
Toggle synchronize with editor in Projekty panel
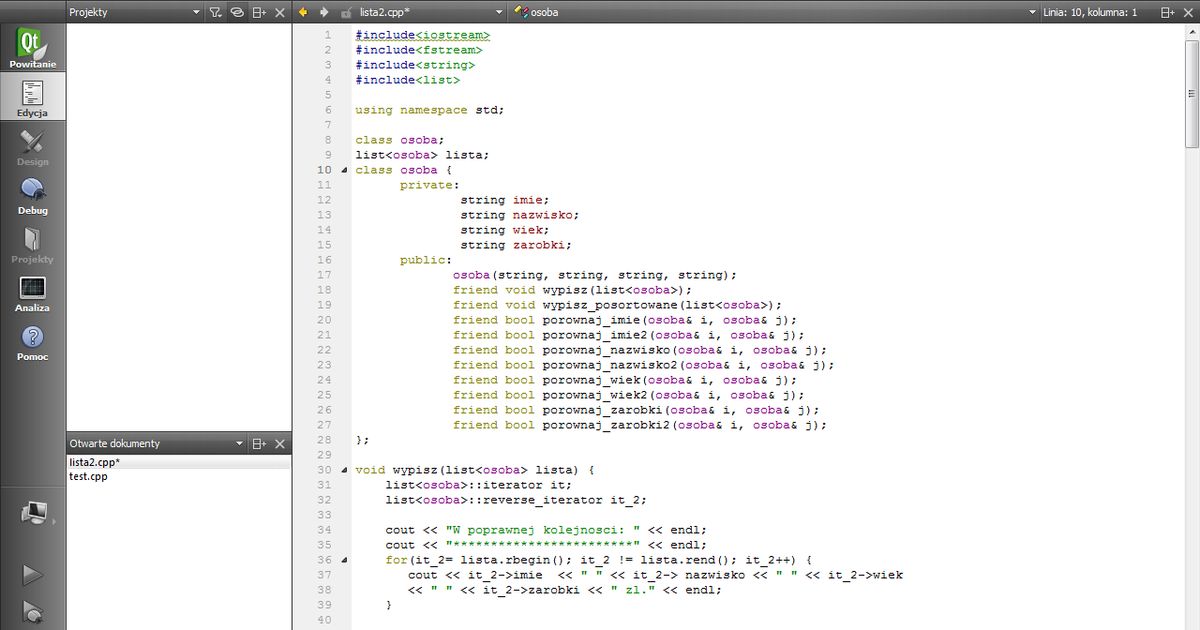pyautogui.click(x=236, y=13)
